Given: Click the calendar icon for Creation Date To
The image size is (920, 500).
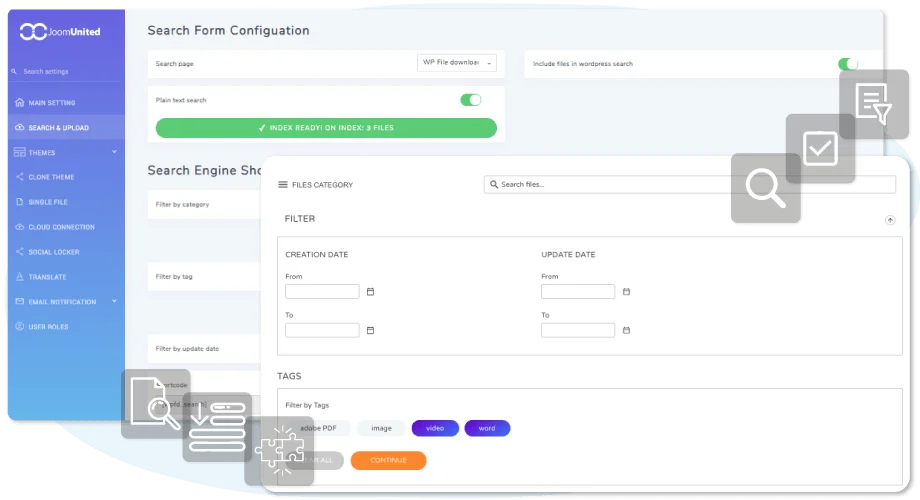Looking at the screenshot, I should click(x=370, y=330).
